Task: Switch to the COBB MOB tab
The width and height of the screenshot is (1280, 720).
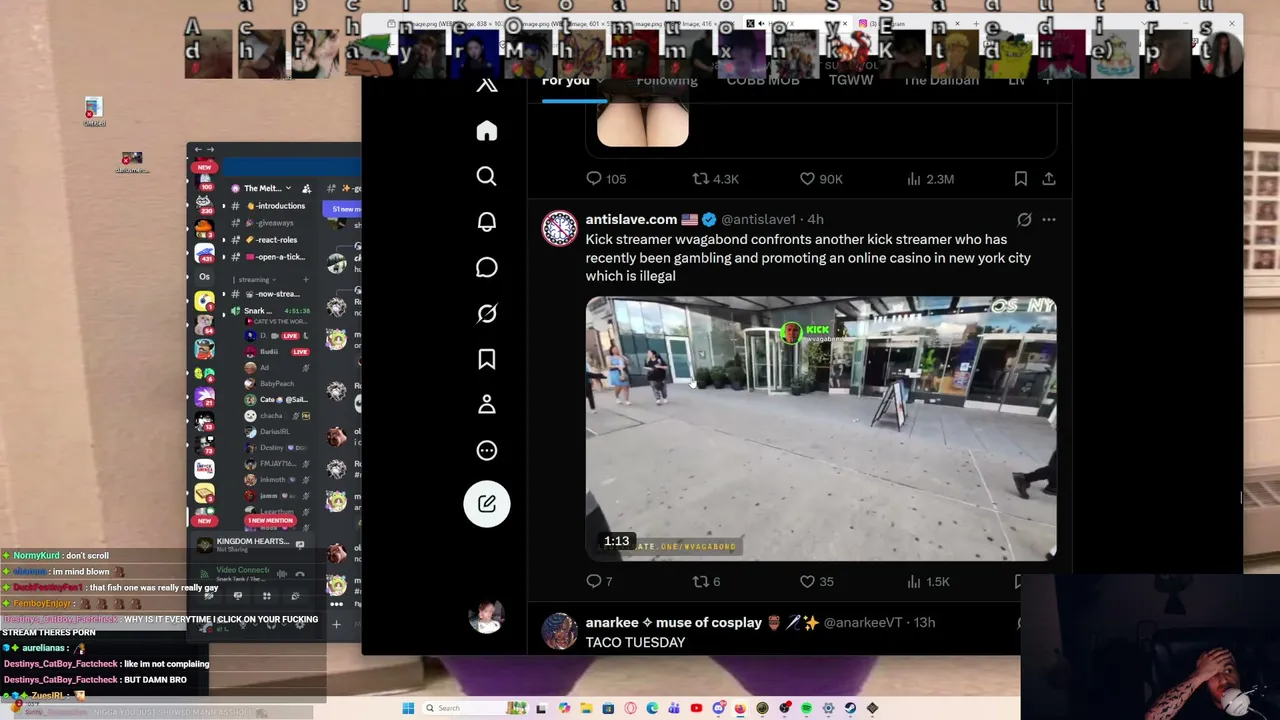Action: pyautogui.click(x=763, y=81)
